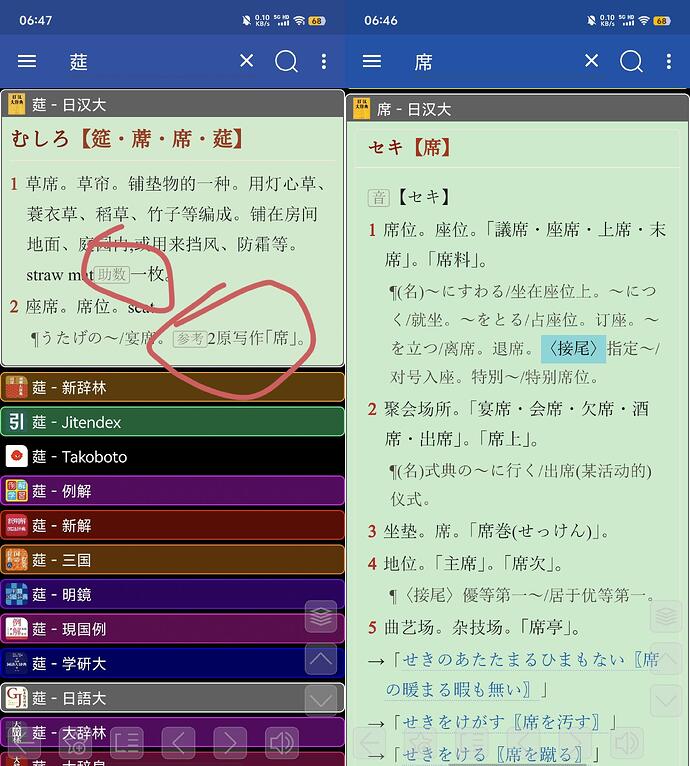Tap the 参考 tag before 2原写作「席」

pyautogui.click(x=190, y=339)
